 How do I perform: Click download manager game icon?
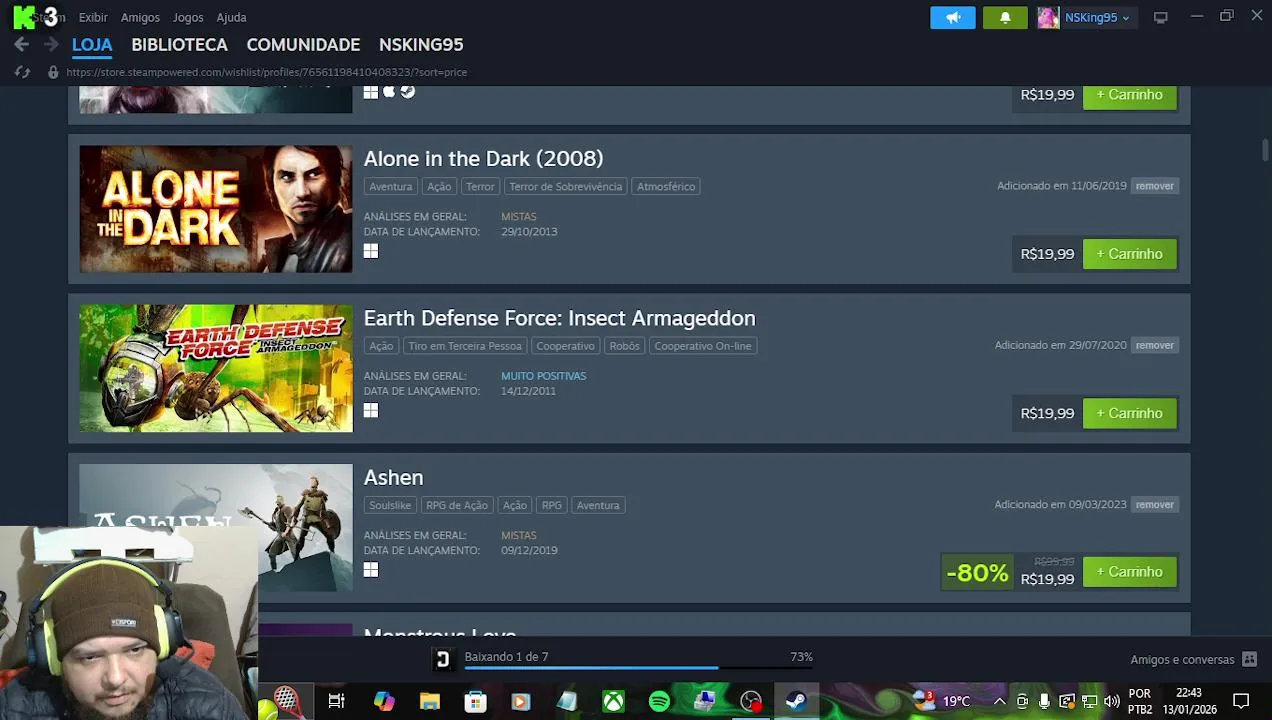pos(443,658)
